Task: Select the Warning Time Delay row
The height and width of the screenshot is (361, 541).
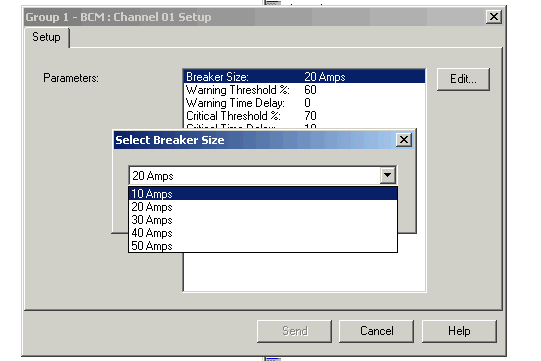Action: click(x=304, y=103)
